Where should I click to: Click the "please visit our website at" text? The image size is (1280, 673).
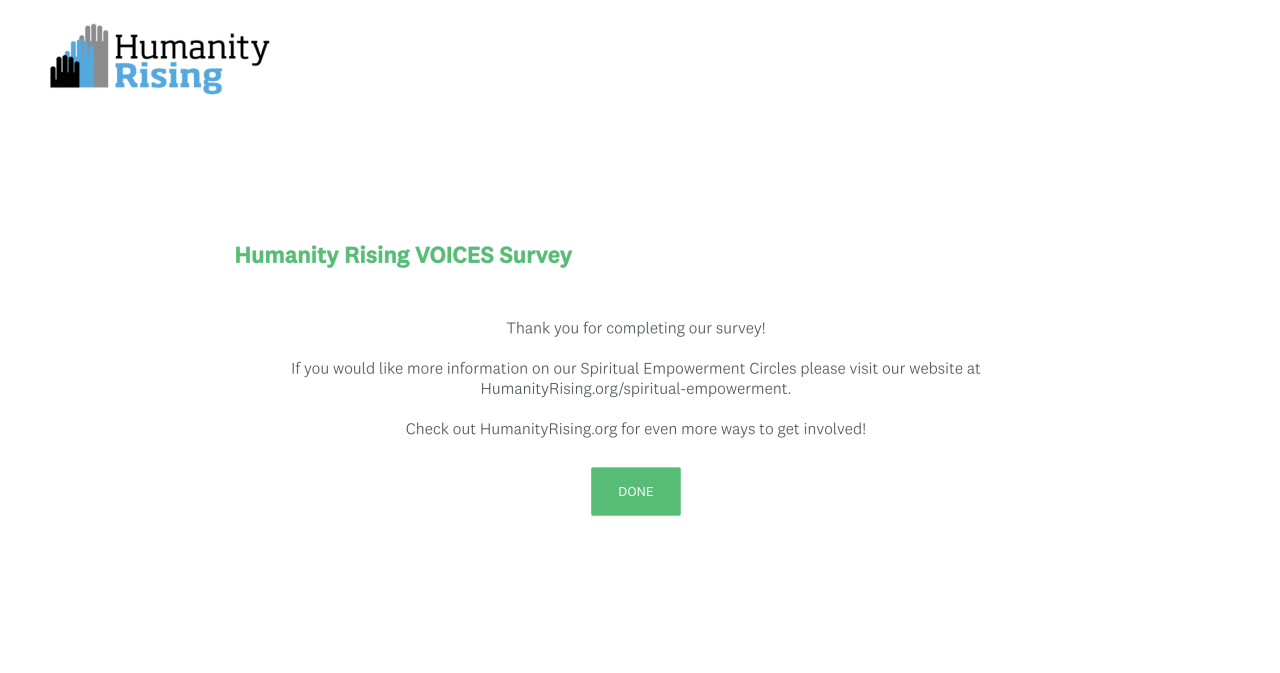pyautogui.click(x=890, y=368)
